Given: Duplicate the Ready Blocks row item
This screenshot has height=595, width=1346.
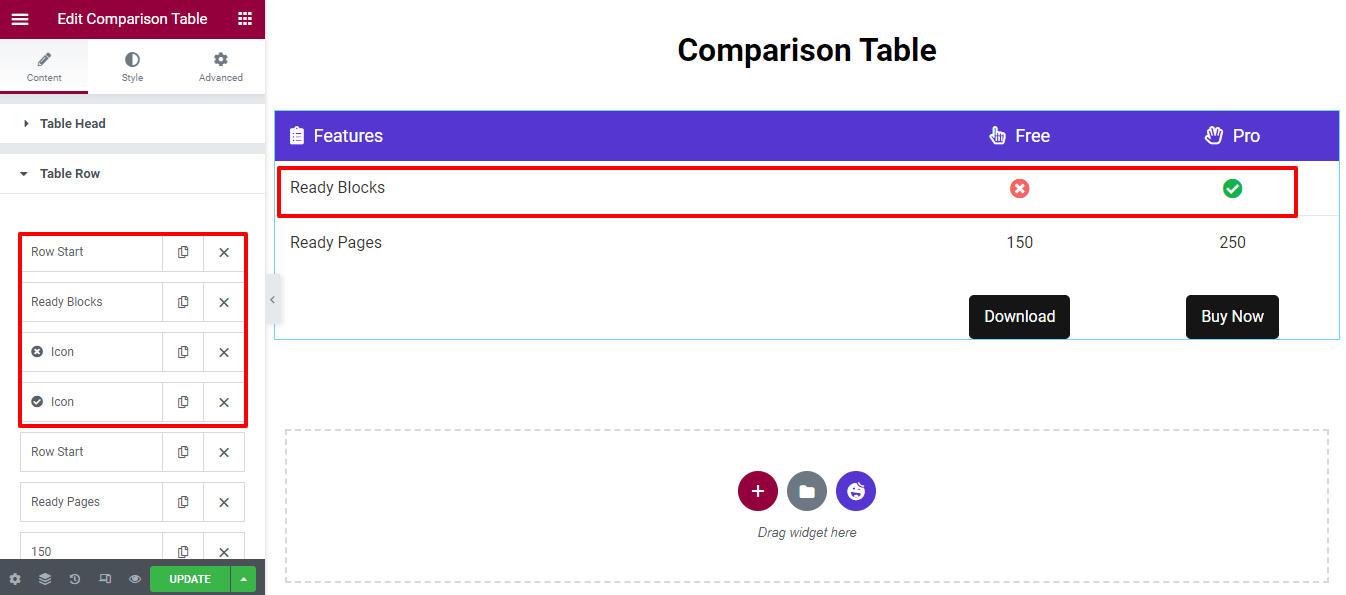Looking at the screenshot, I should pos(183,302).
